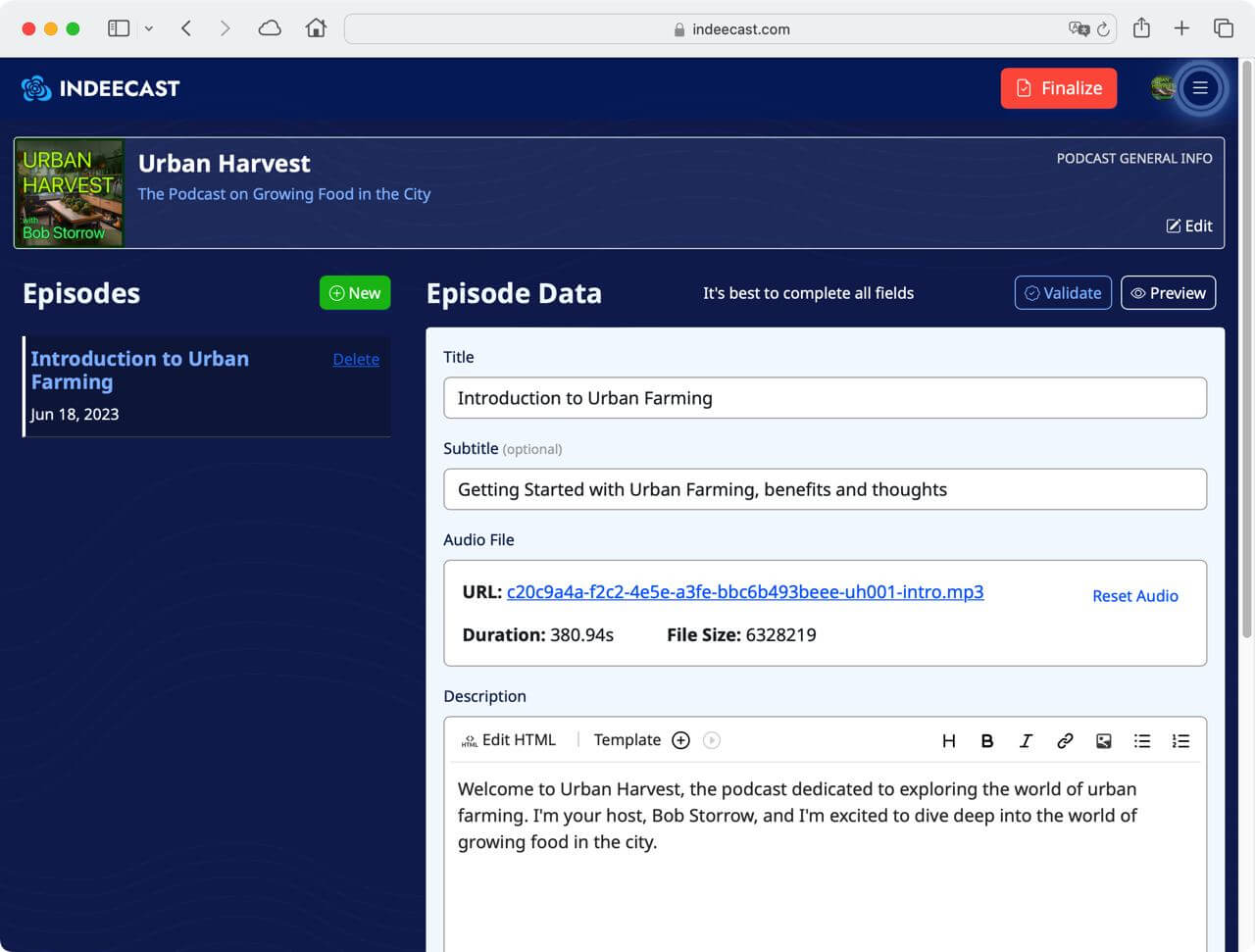The width and height of the screenshot is (1255, 952).
Task: Select the Introduction to Urban Farming episode
Action: point(139,371)
